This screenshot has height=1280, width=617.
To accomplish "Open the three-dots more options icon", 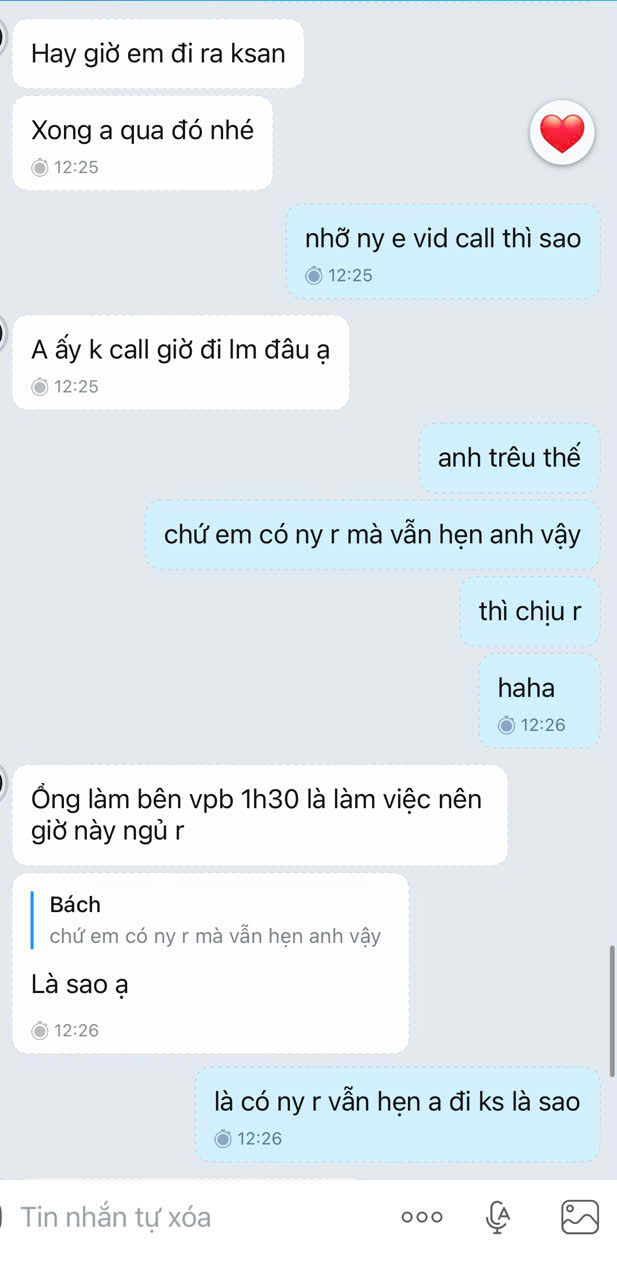I will tap(421, 1217).
